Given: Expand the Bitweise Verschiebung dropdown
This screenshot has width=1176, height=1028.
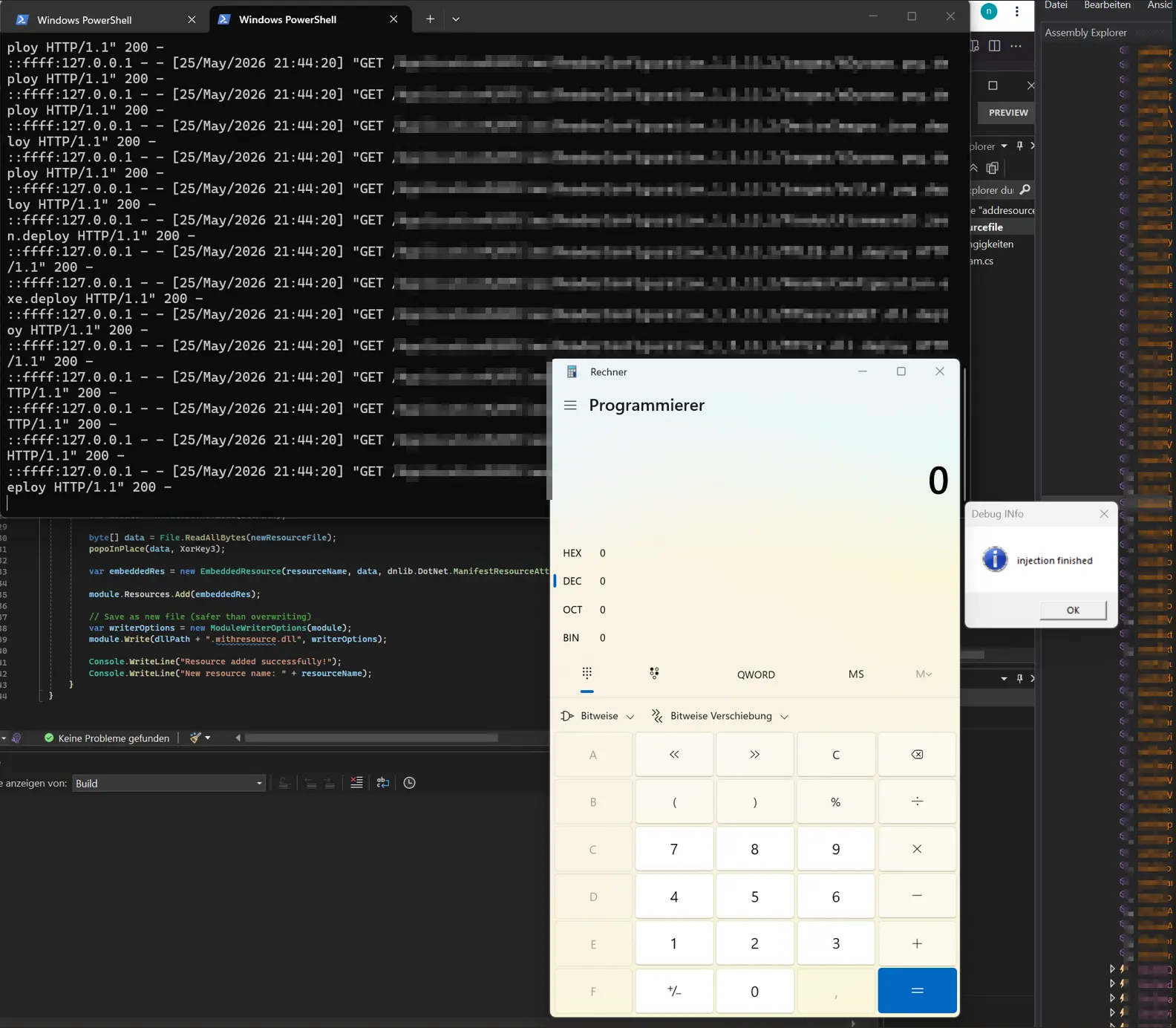Looking at the screenshot, I should click(x=719, y=716).
